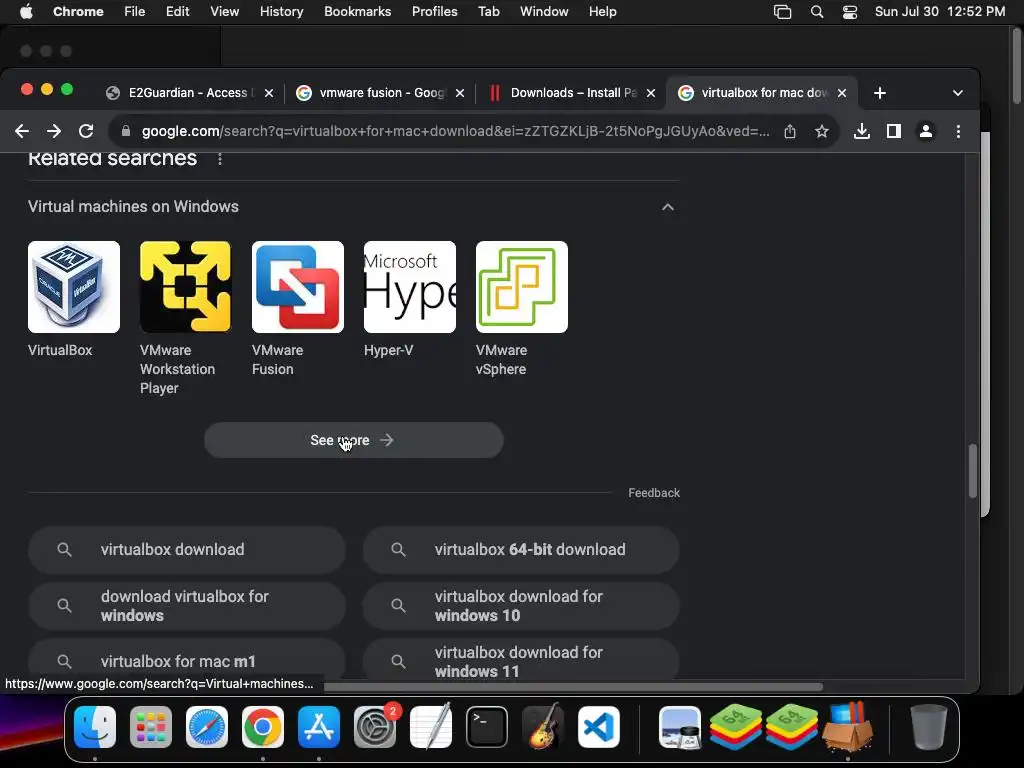Open App Store from the Dock
1024x768 pixels.
319,727
